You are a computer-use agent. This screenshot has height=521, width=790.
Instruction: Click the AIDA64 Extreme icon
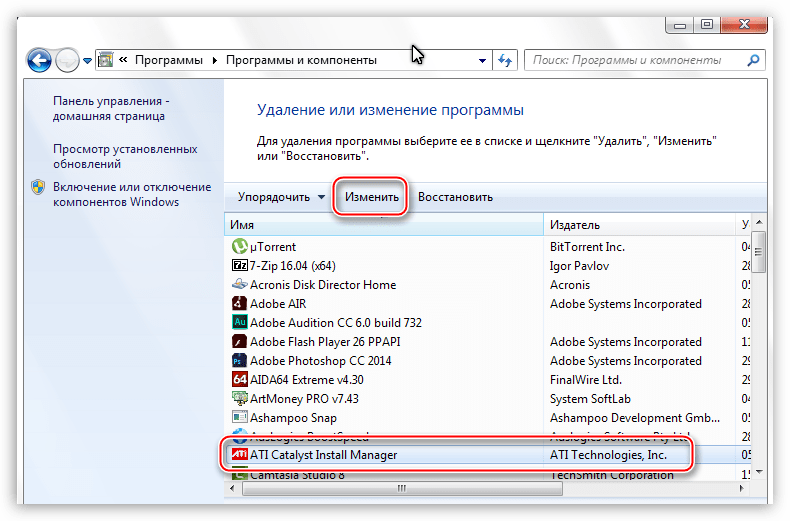click(239, 379)
